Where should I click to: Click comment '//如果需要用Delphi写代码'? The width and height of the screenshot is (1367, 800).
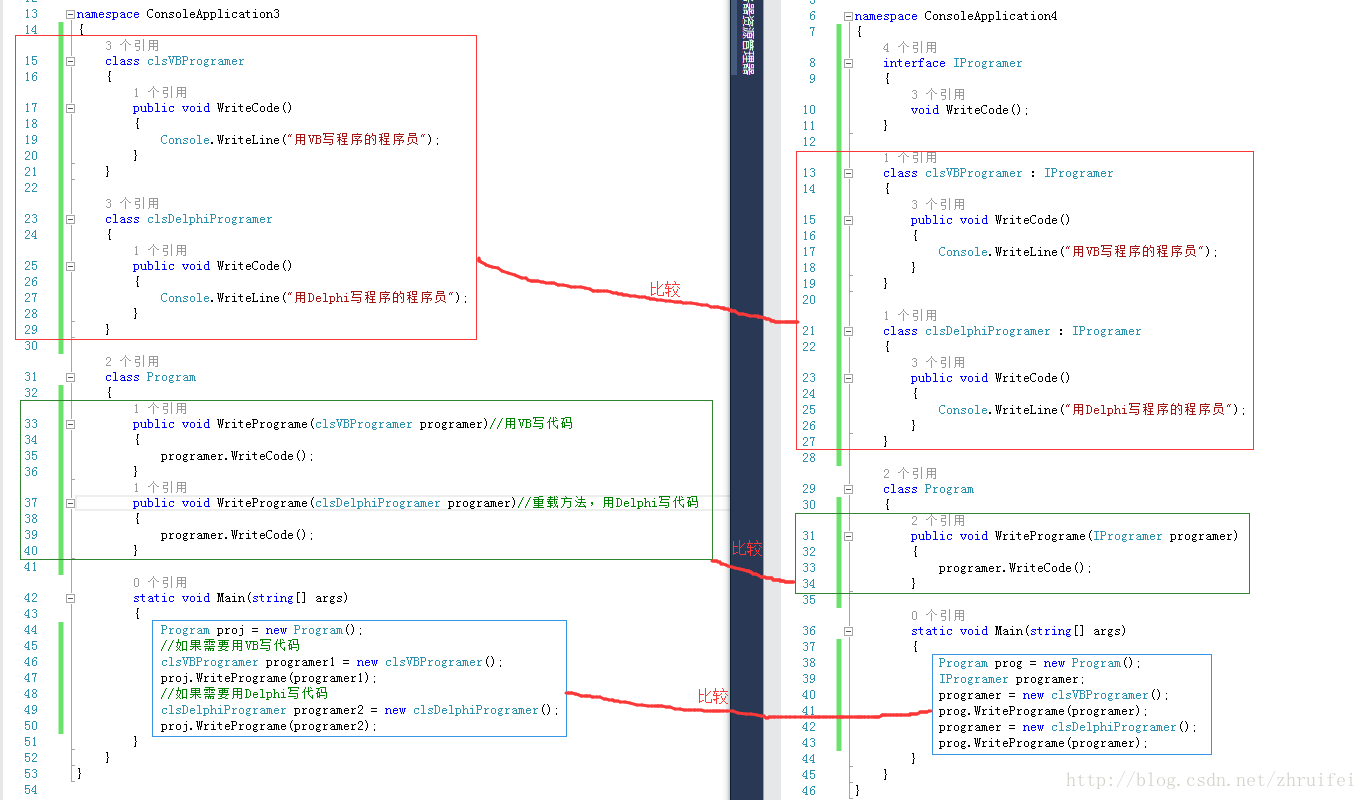244,694
